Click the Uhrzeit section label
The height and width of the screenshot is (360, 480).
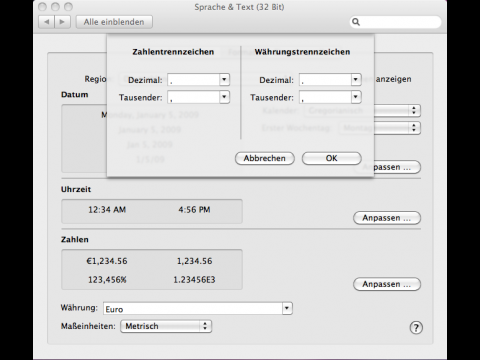76,189
